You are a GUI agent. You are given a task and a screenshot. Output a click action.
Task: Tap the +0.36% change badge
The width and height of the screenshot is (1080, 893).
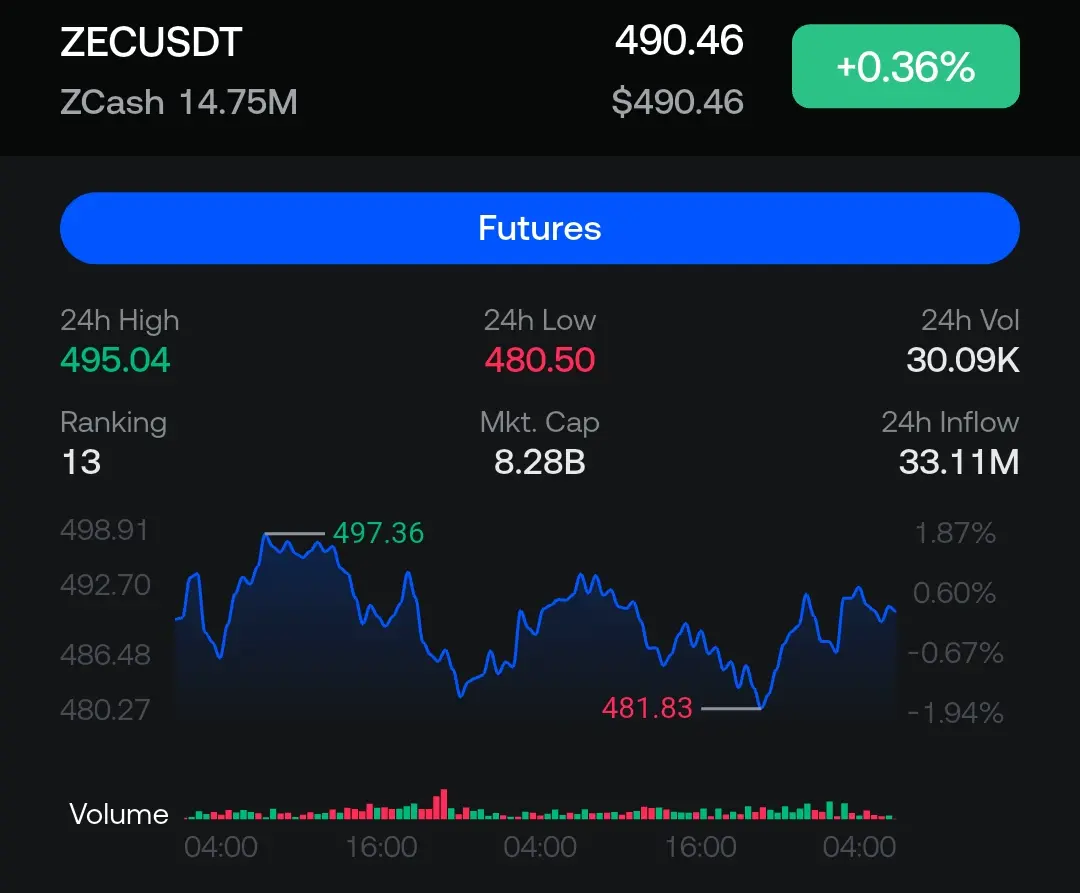click(906, 66)
